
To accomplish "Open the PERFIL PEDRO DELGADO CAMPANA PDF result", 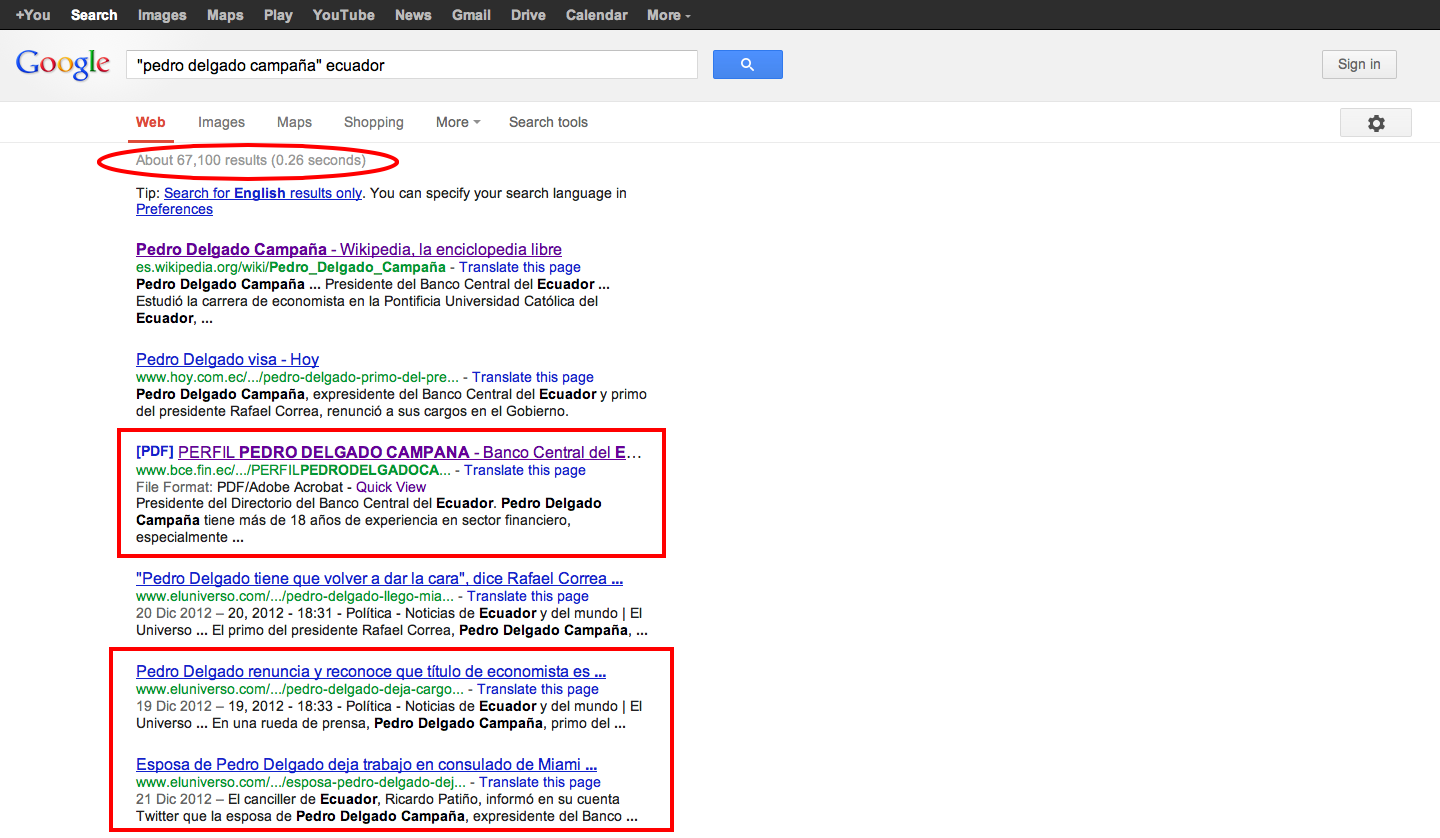I will click(410, 452).
